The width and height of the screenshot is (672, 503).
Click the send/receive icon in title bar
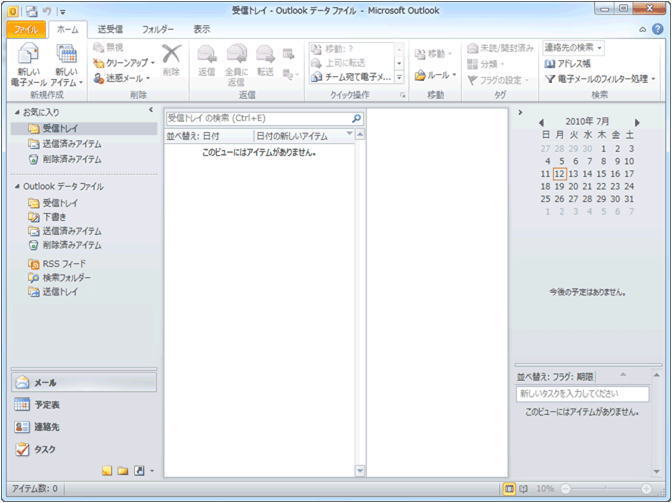pos(30,11)
